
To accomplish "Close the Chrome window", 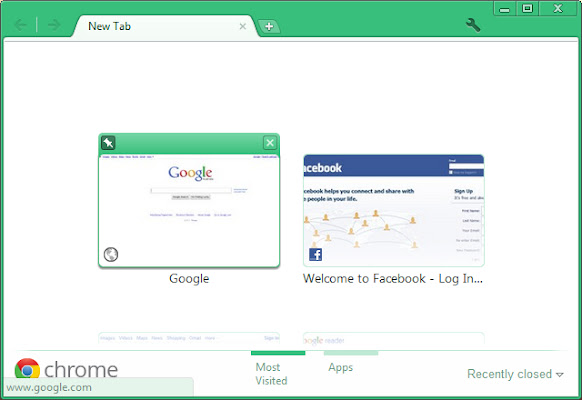I will [558, 9].
